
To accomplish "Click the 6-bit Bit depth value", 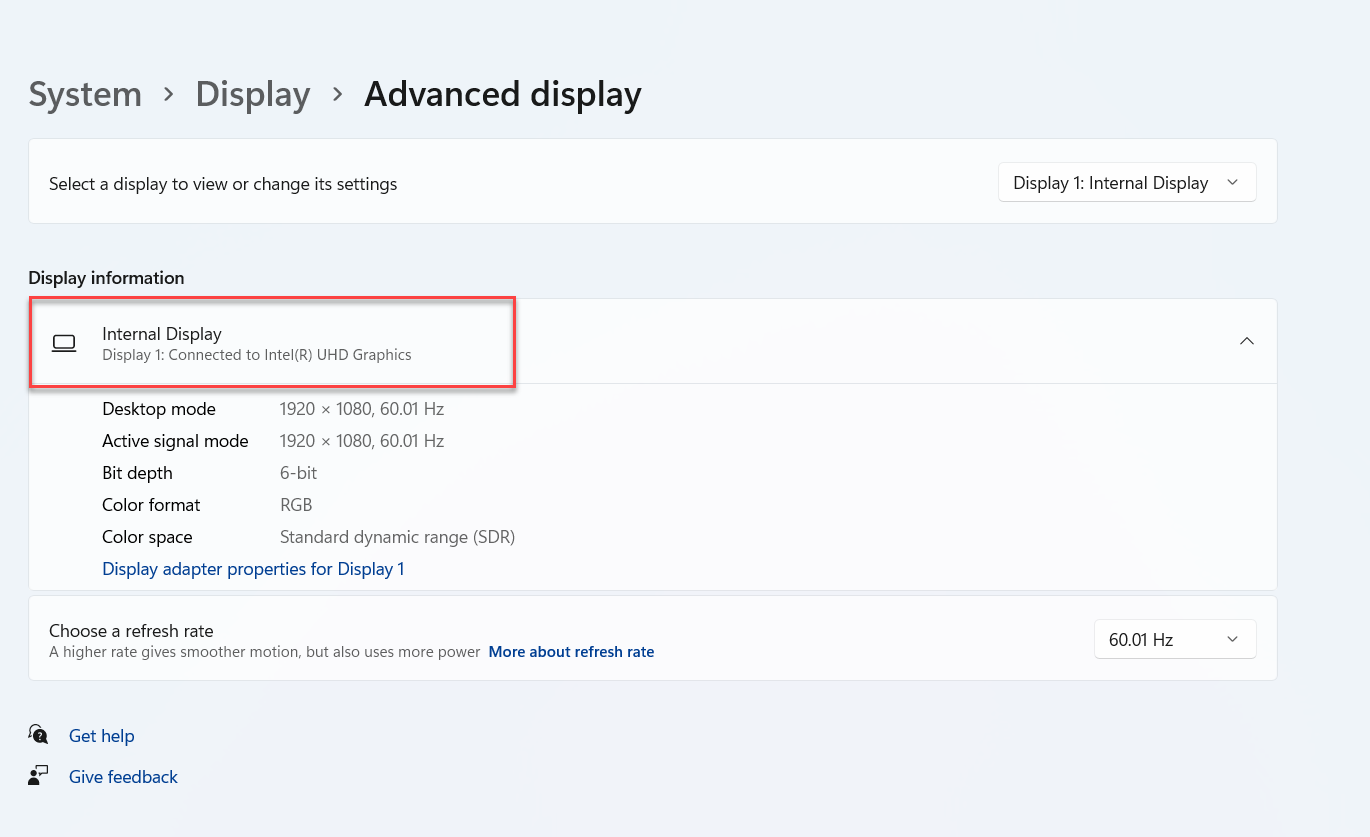I will [298, 473].
